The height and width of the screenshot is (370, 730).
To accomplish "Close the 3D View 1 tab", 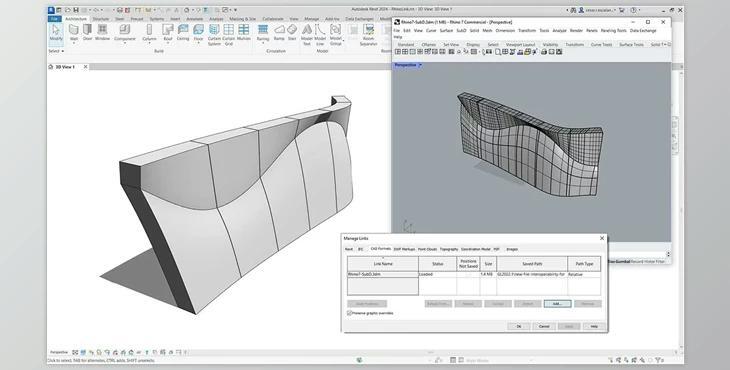I will (x=85, y=67).
